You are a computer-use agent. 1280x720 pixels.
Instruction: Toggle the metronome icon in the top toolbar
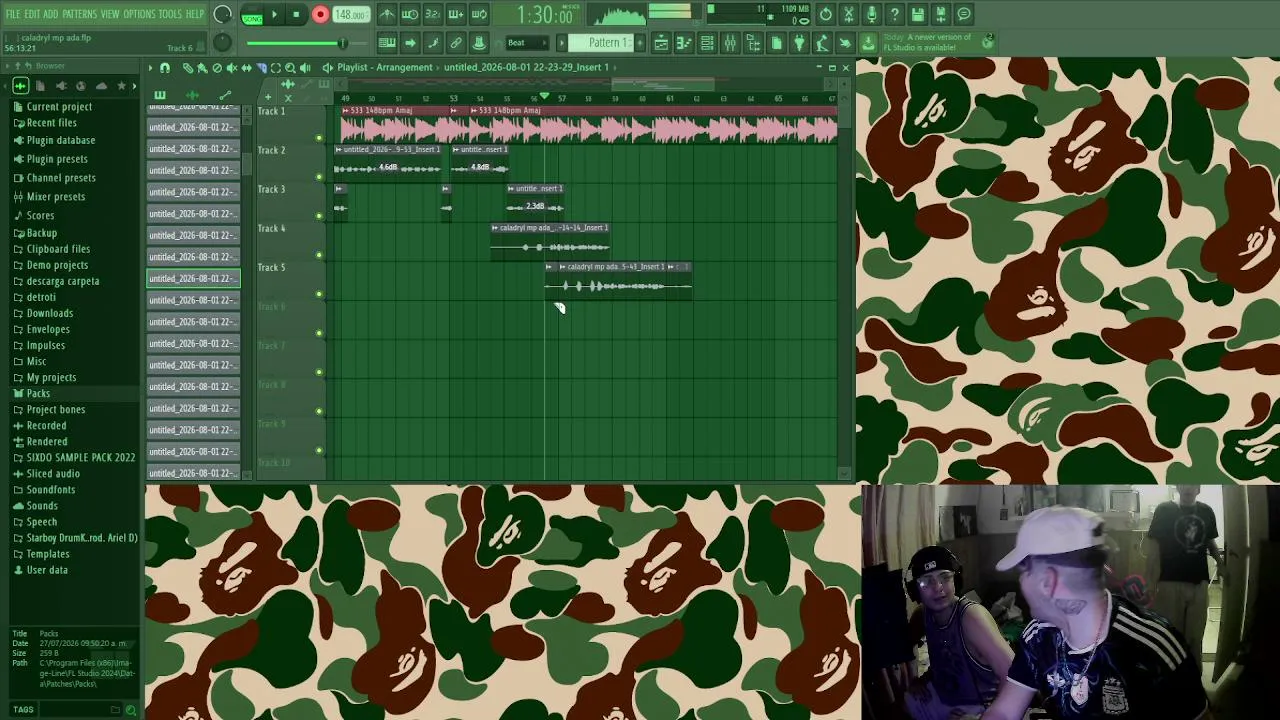387,14
